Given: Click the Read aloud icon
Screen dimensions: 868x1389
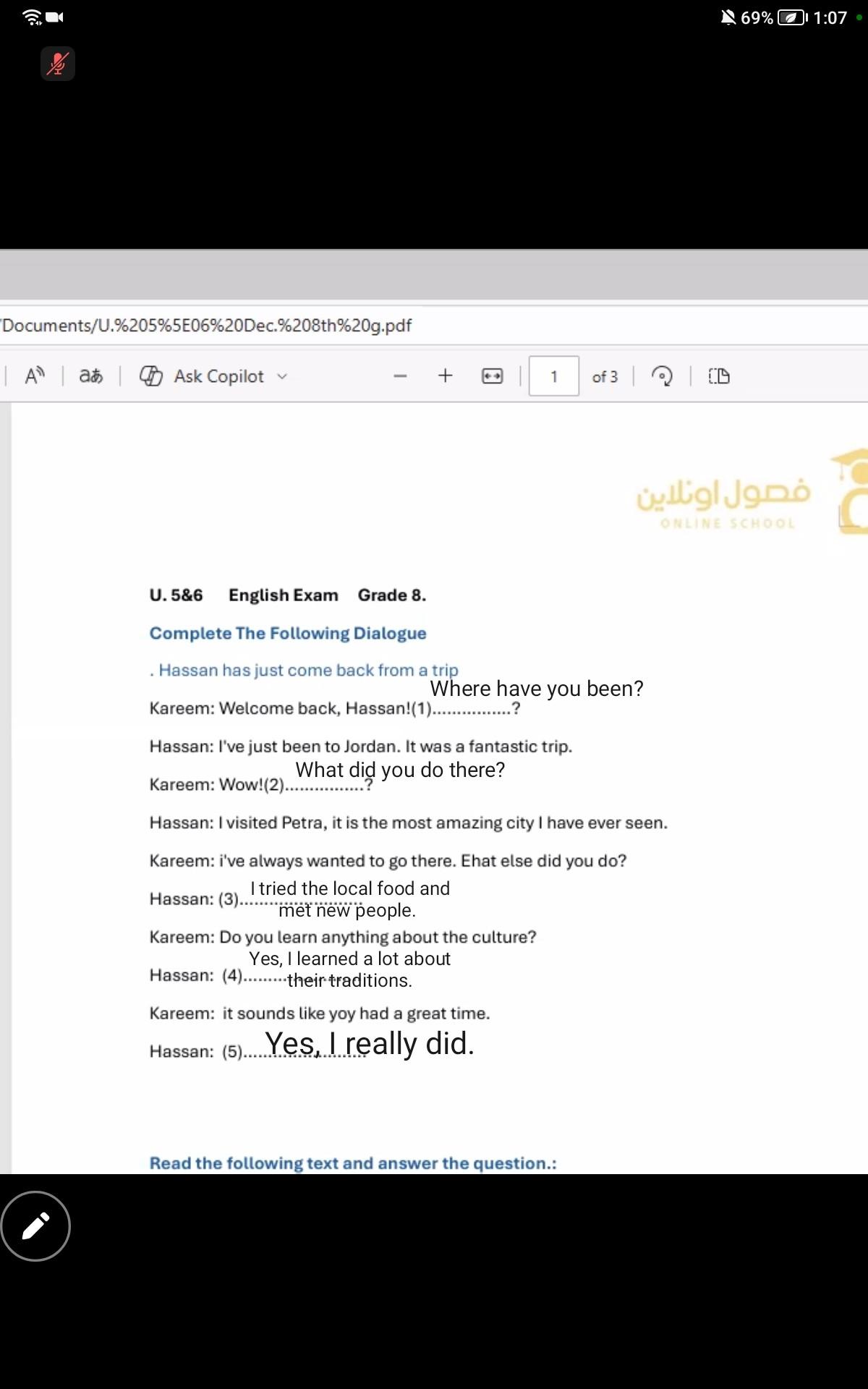Looking at the screenshot, I should [x=35, y=376].
